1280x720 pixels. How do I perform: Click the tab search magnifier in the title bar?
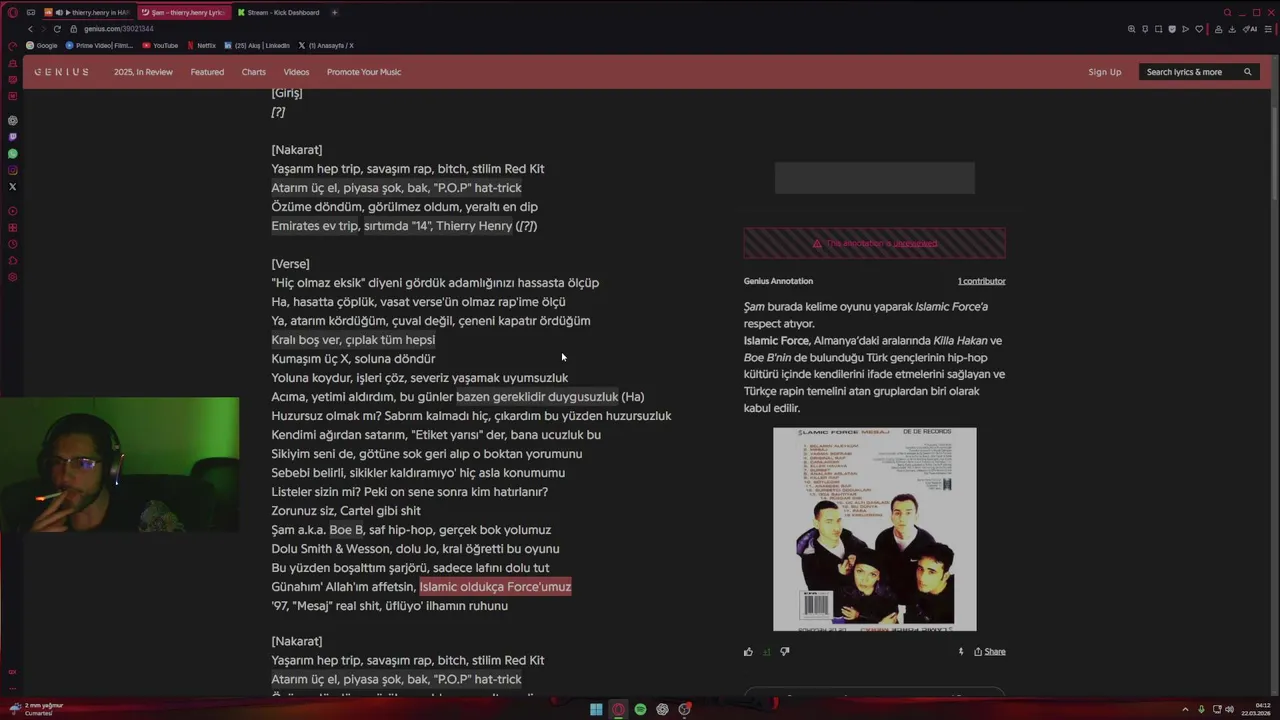coord(1227,12)
